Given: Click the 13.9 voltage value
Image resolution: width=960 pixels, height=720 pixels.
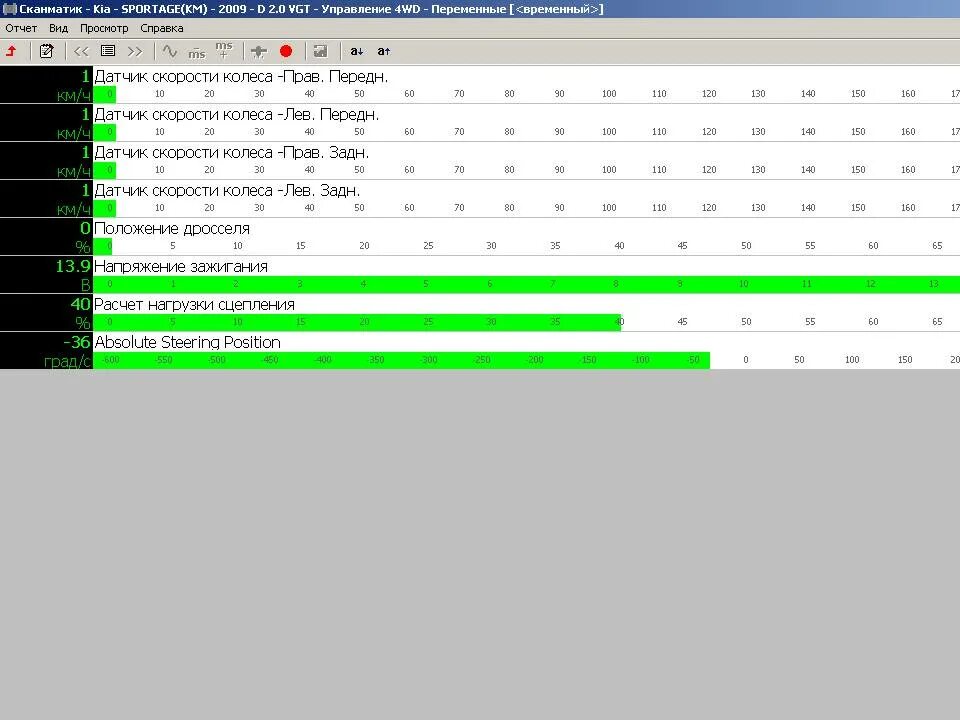Looking at the screenshot, I should tap(73, 266).
